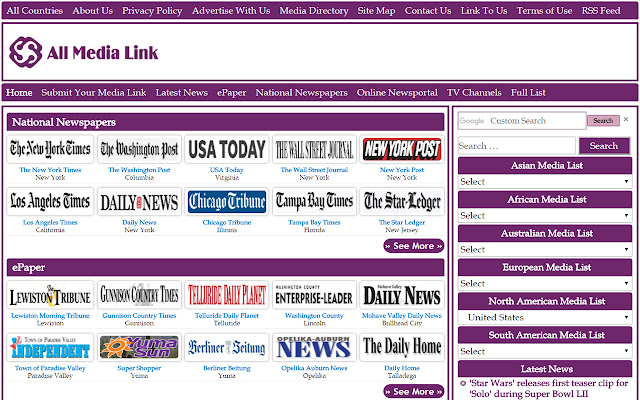Click the USA TODAY logo image
The height and width of the screenshot is (400, 640).
coord(227,149)
